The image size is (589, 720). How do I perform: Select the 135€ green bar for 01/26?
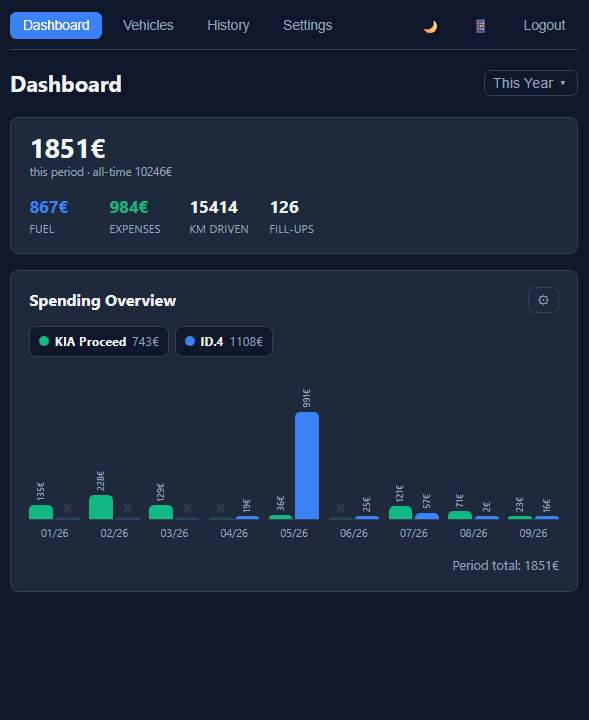pos(41,512)
